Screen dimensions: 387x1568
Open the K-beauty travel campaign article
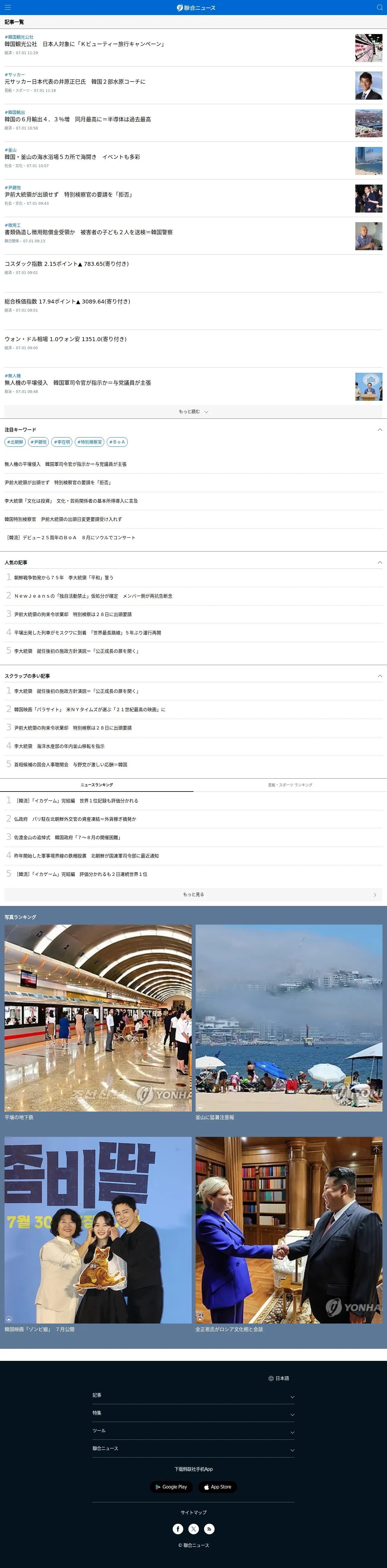pos(85,44)
